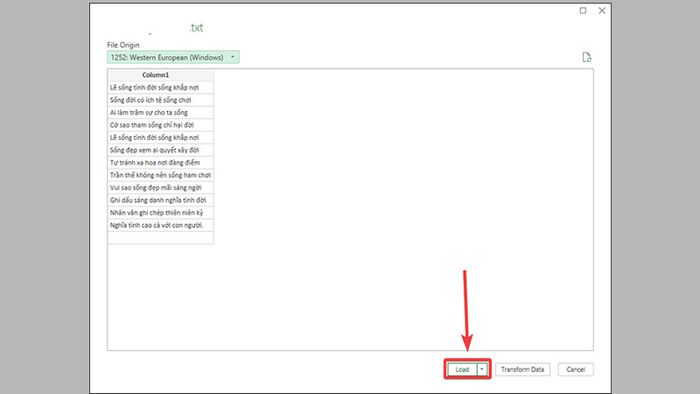Image resolution: width=700 pixels, height=394 pixels.
Task: Select row 'Sống đẹp xem ai quyết xây đời'
Action: tap(160, 150)
